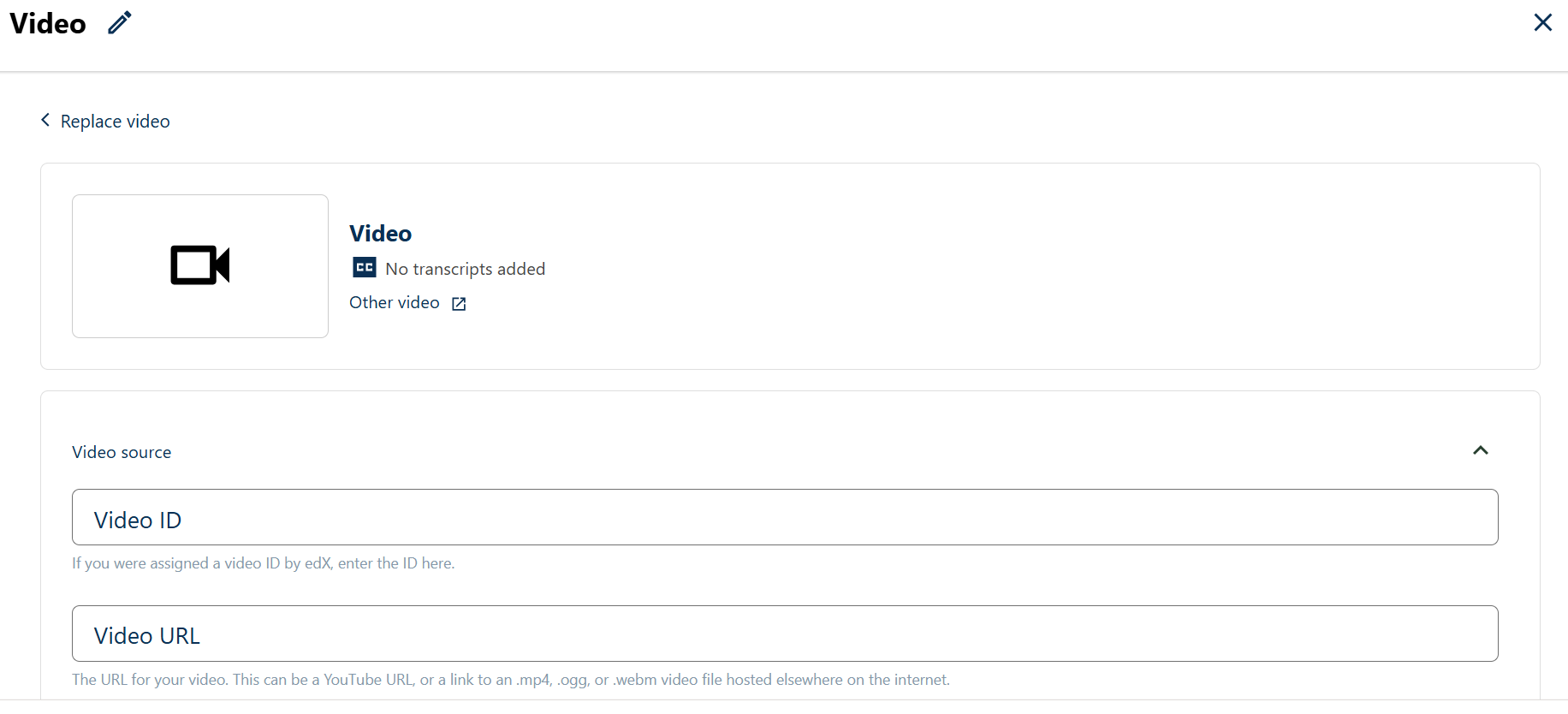Click the Video source section header label

(x=122, y=452)
